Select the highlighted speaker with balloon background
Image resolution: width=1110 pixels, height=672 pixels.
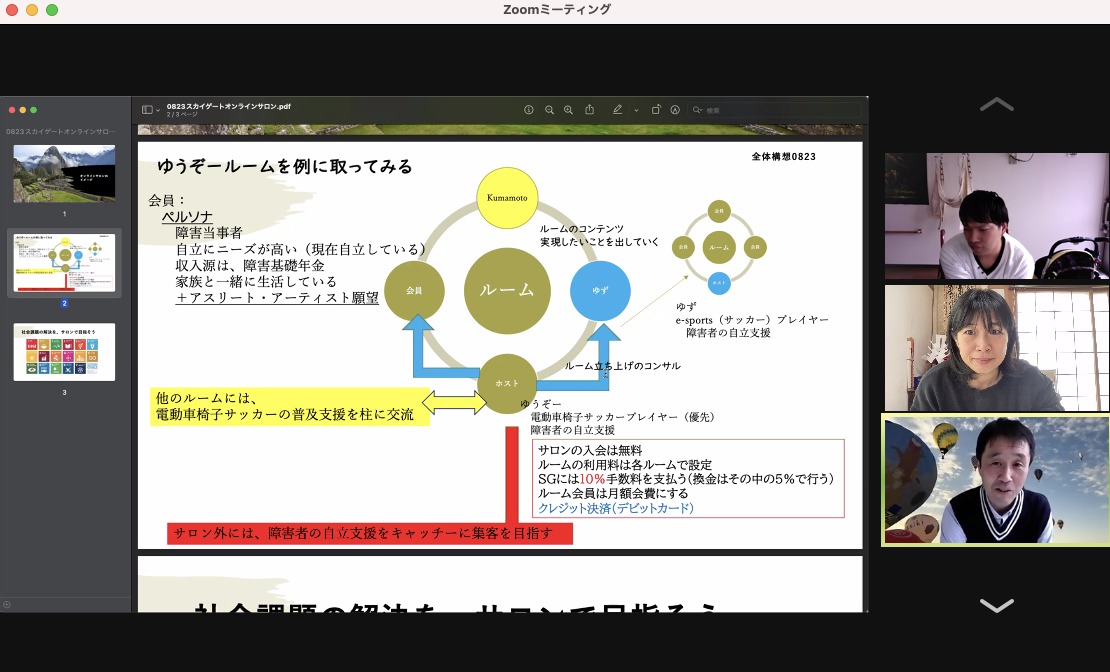point(996,480)
